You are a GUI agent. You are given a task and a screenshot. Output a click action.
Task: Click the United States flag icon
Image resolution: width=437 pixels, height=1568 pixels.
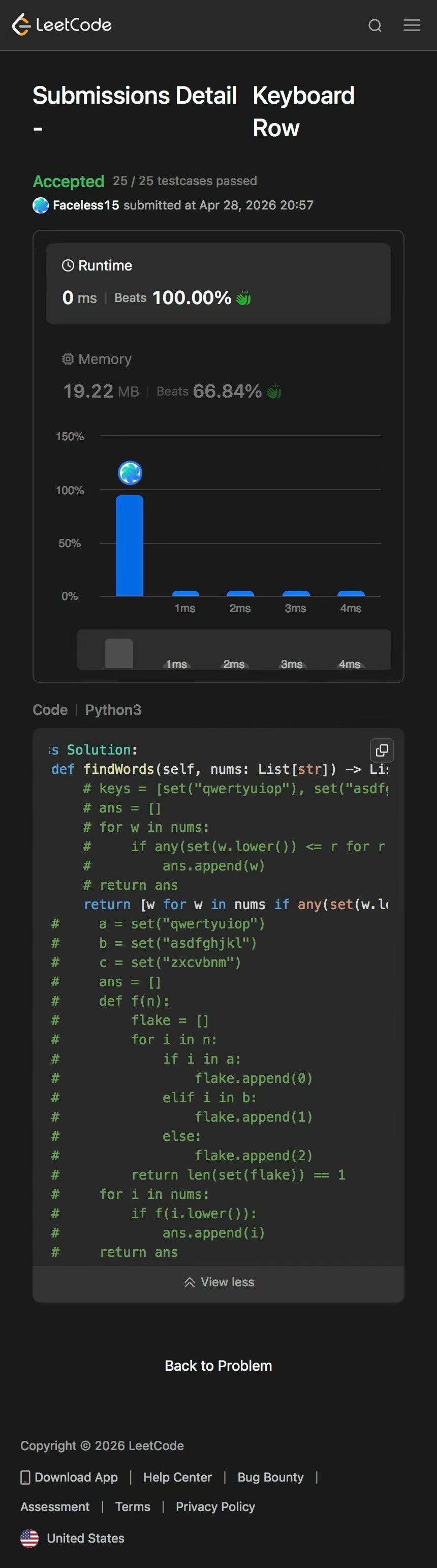coord(29,1538)
